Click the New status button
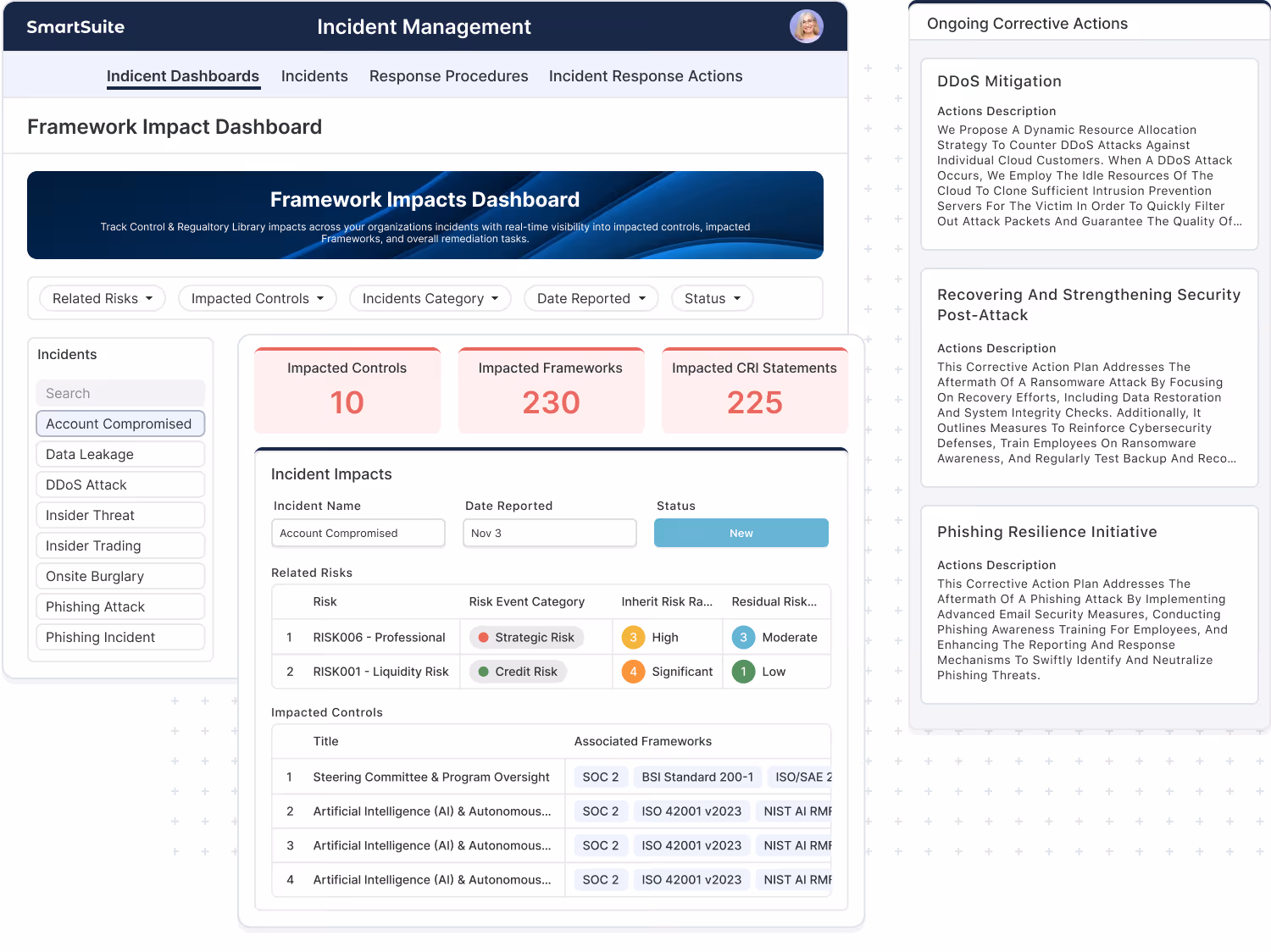 741,533
